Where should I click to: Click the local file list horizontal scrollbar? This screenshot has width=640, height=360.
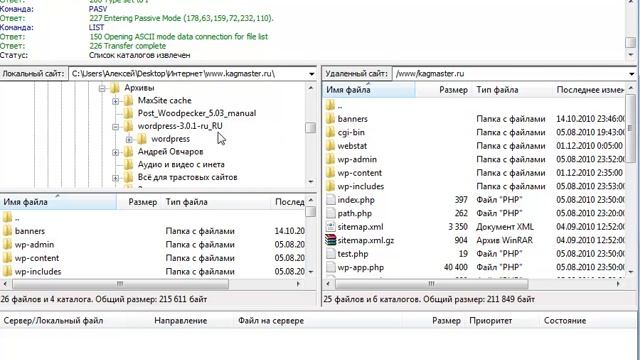coord(120,284)
